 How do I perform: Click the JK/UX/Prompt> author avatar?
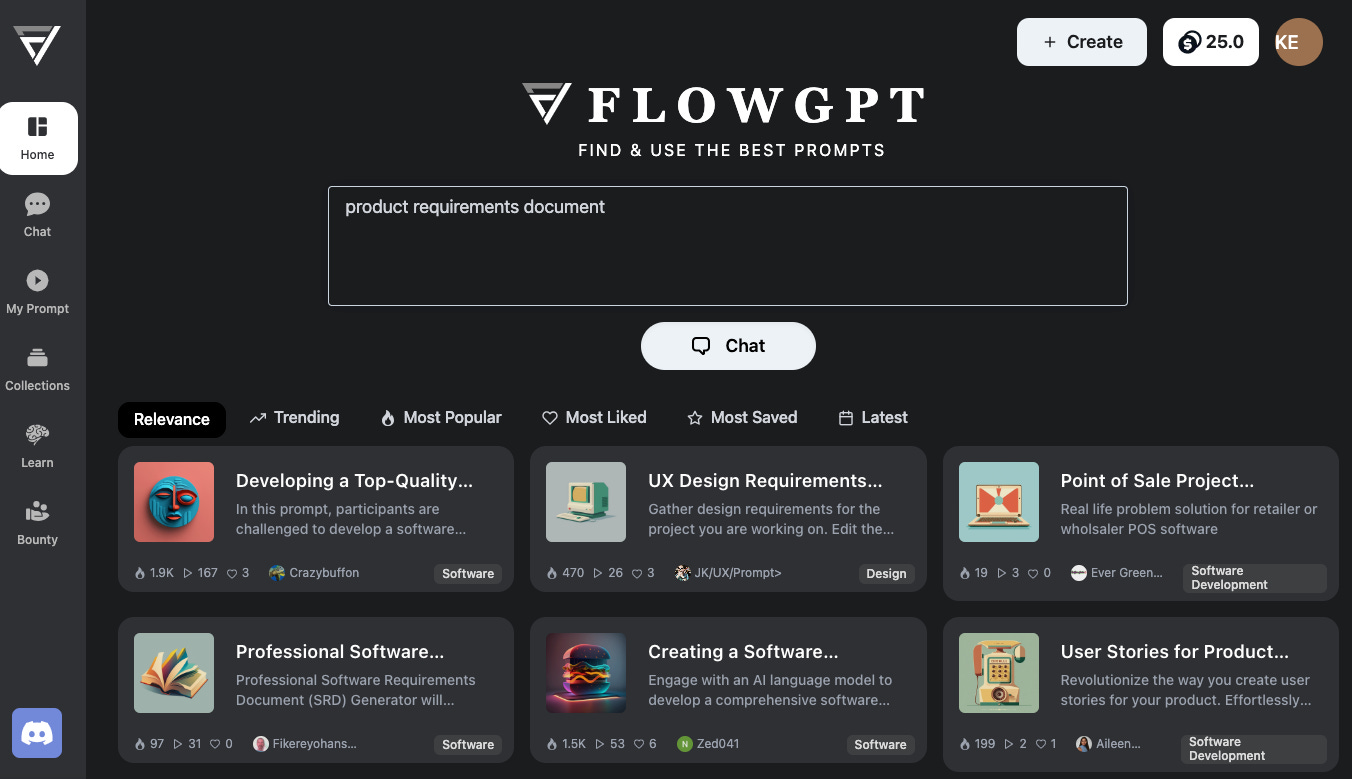click(x=683, y=573)
